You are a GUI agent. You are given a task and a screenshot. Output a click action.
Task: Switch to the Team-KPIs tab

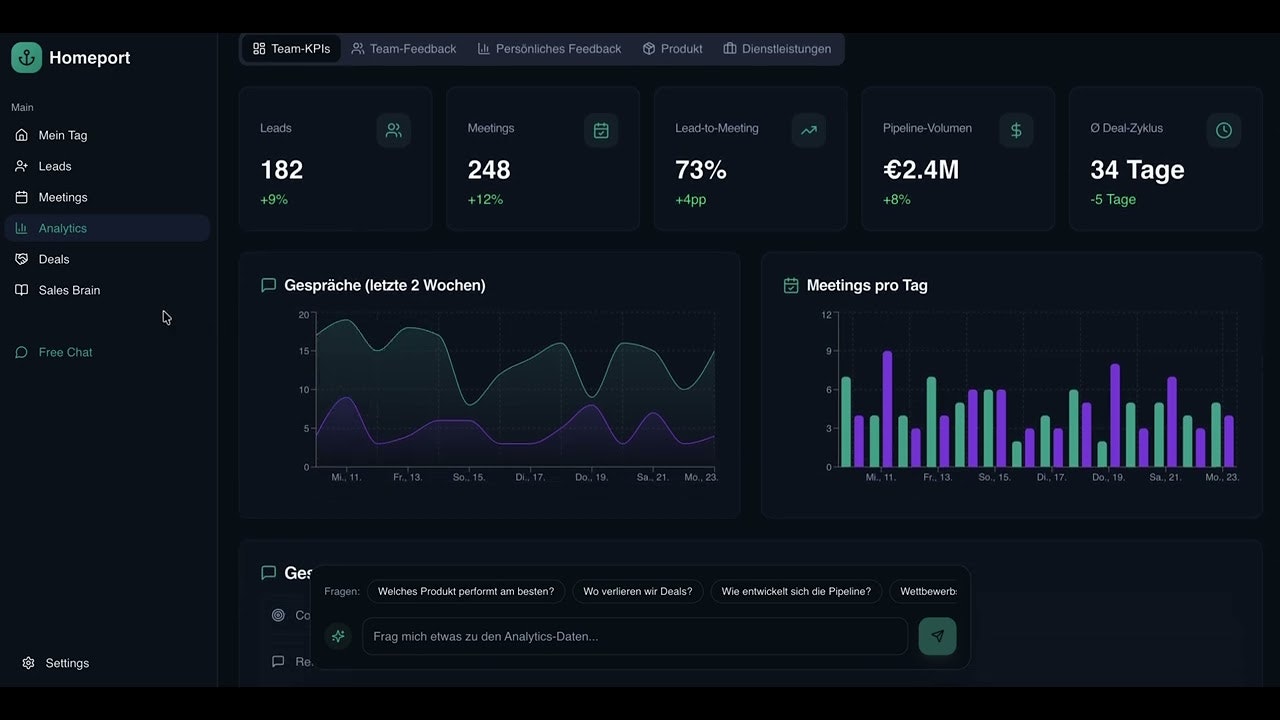291,48
